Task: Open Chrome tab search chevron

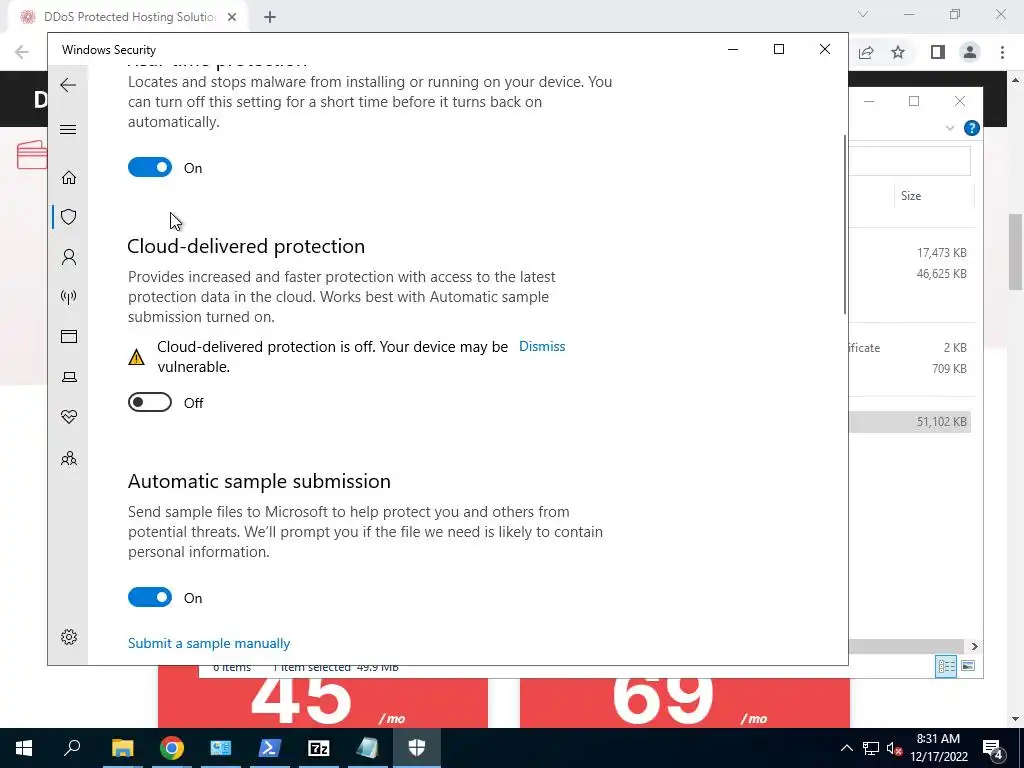Action: [863, 14]
